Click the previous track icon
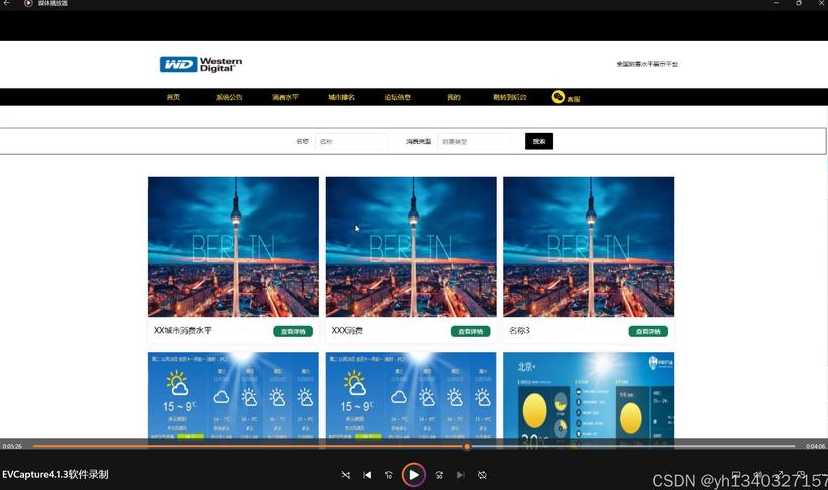 [367, 475]
